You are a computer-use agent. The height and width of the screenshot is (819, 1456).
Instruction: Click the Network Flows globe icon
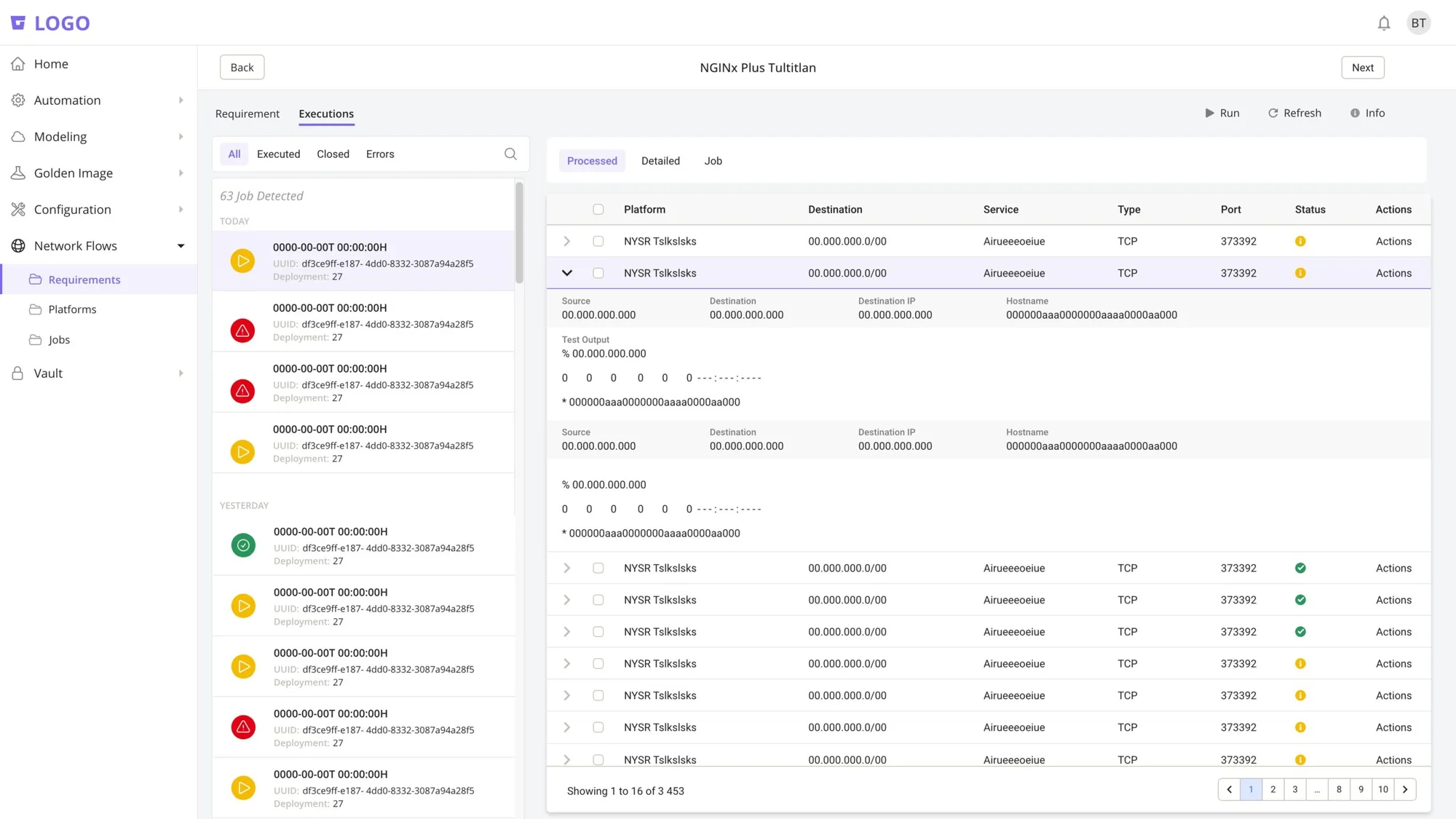tap(18, 246)
